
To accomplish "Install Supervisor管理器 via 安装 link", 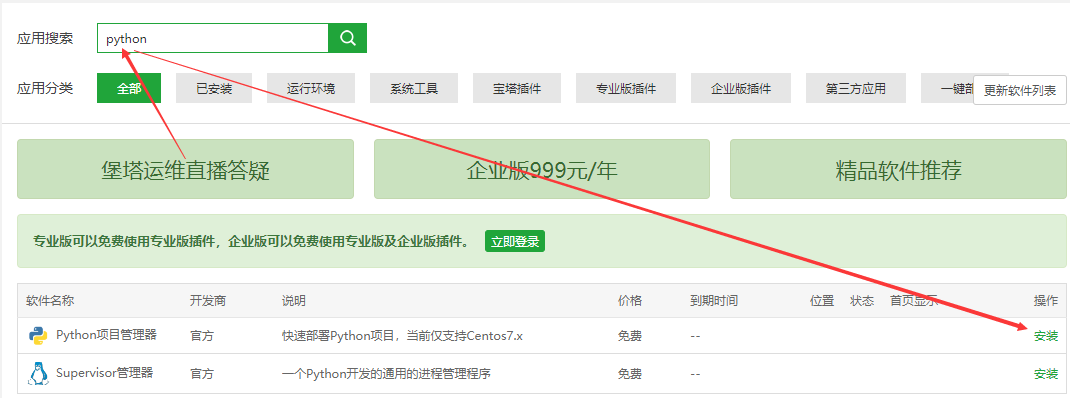I will coord(1045,373).
